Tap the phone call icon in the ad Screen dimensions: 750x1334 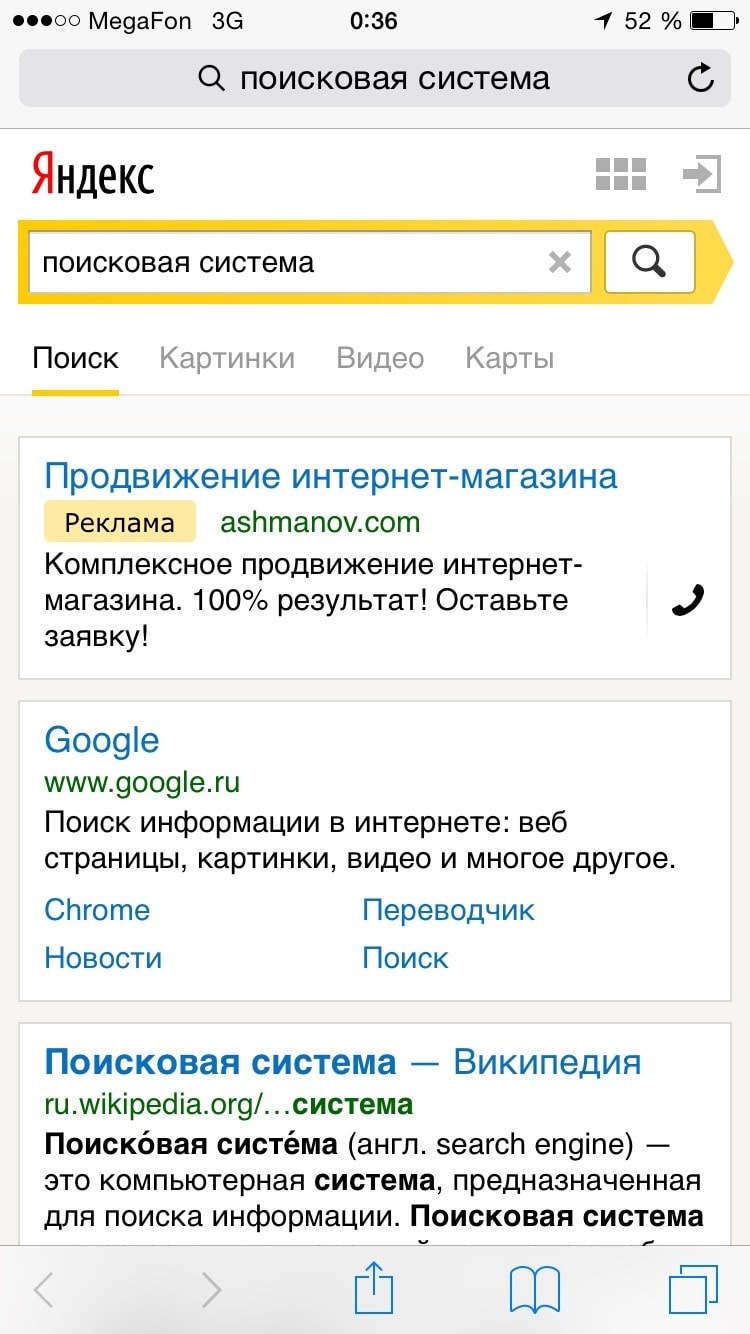688,600
